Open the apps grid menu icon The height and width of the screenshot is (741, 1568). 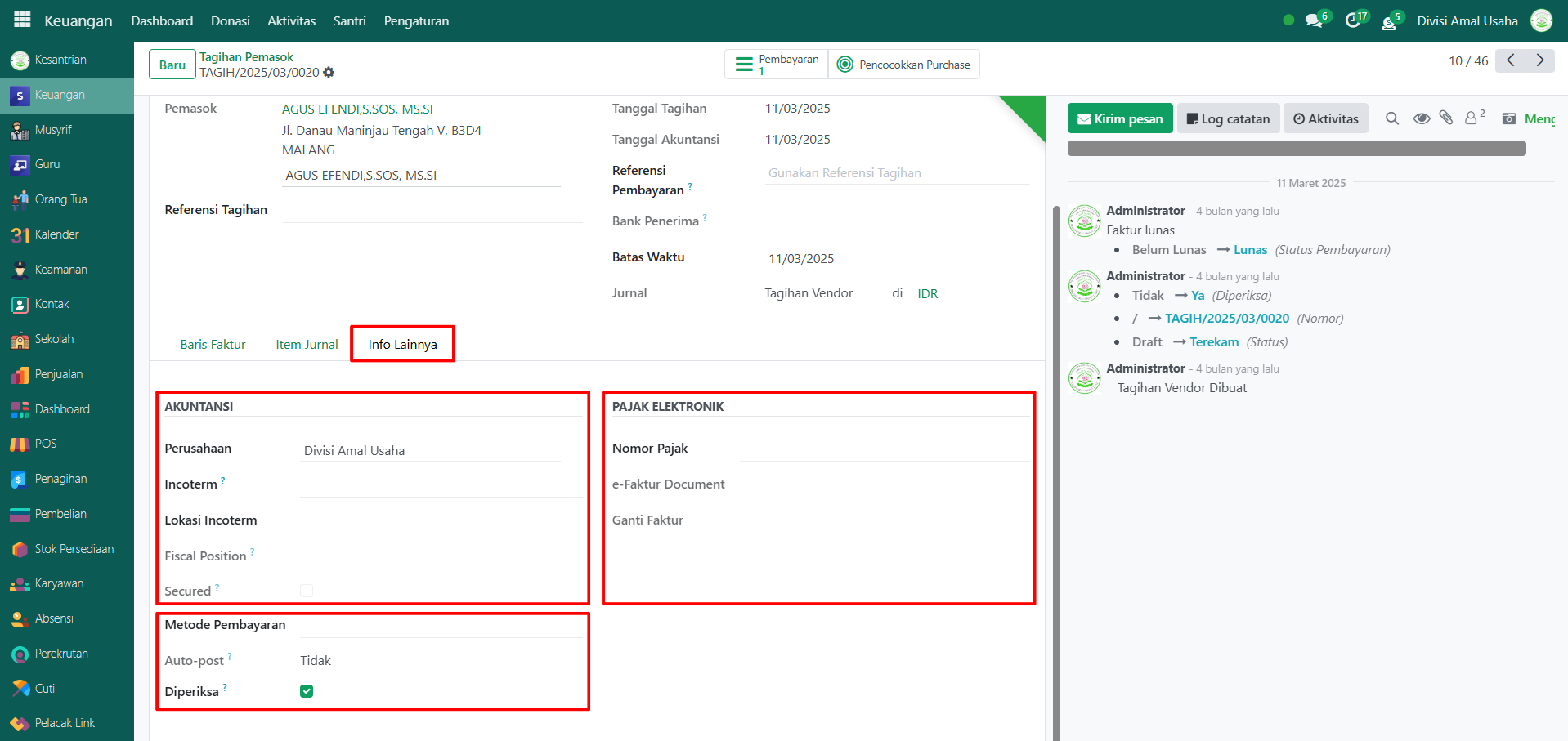(22, 20)
